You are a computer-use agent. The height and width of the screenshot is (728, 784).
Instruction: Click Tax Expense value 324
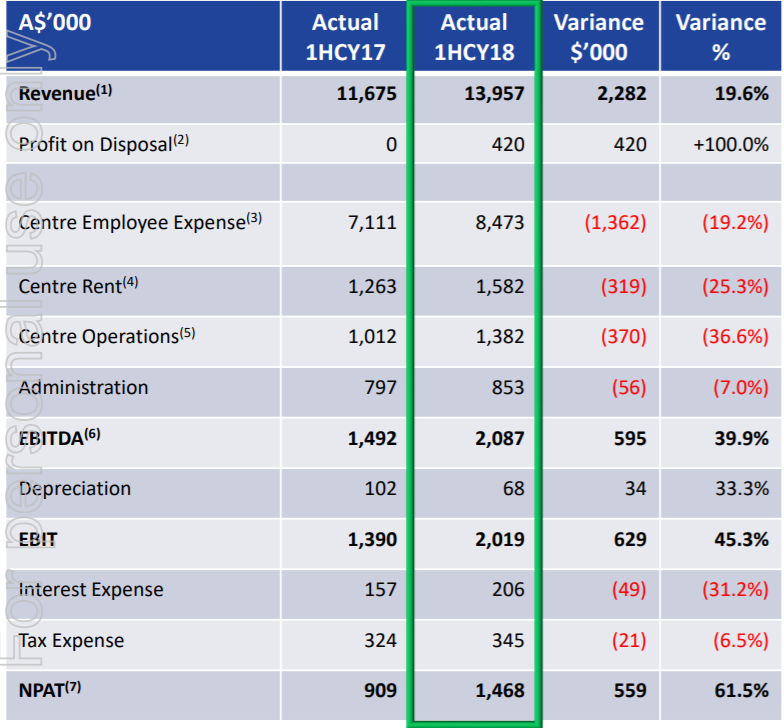(x=380, y=640)
